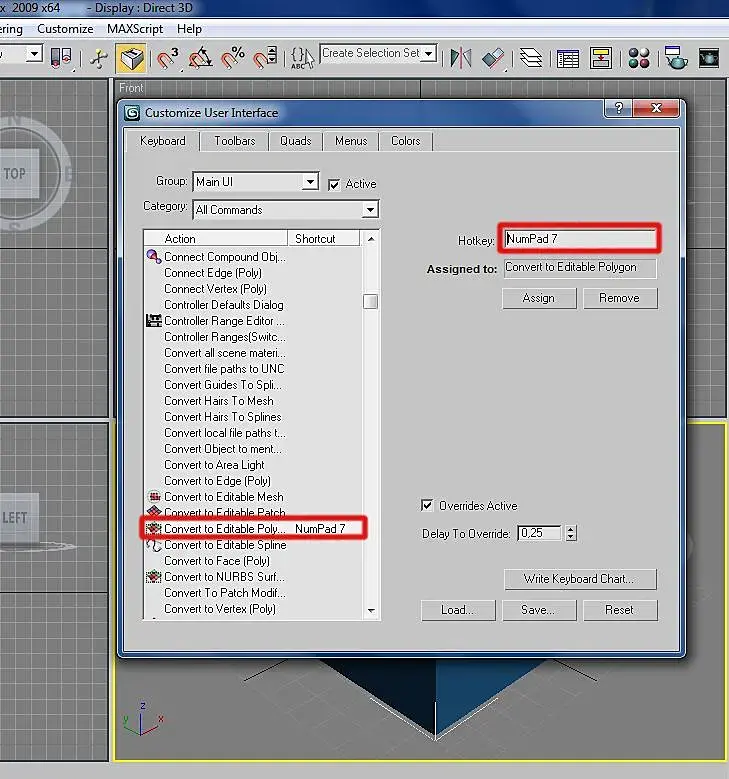The height and width of the screenshot is (779, 729).
Task: Open the Colors tab
Action: [x=405, y=141]
